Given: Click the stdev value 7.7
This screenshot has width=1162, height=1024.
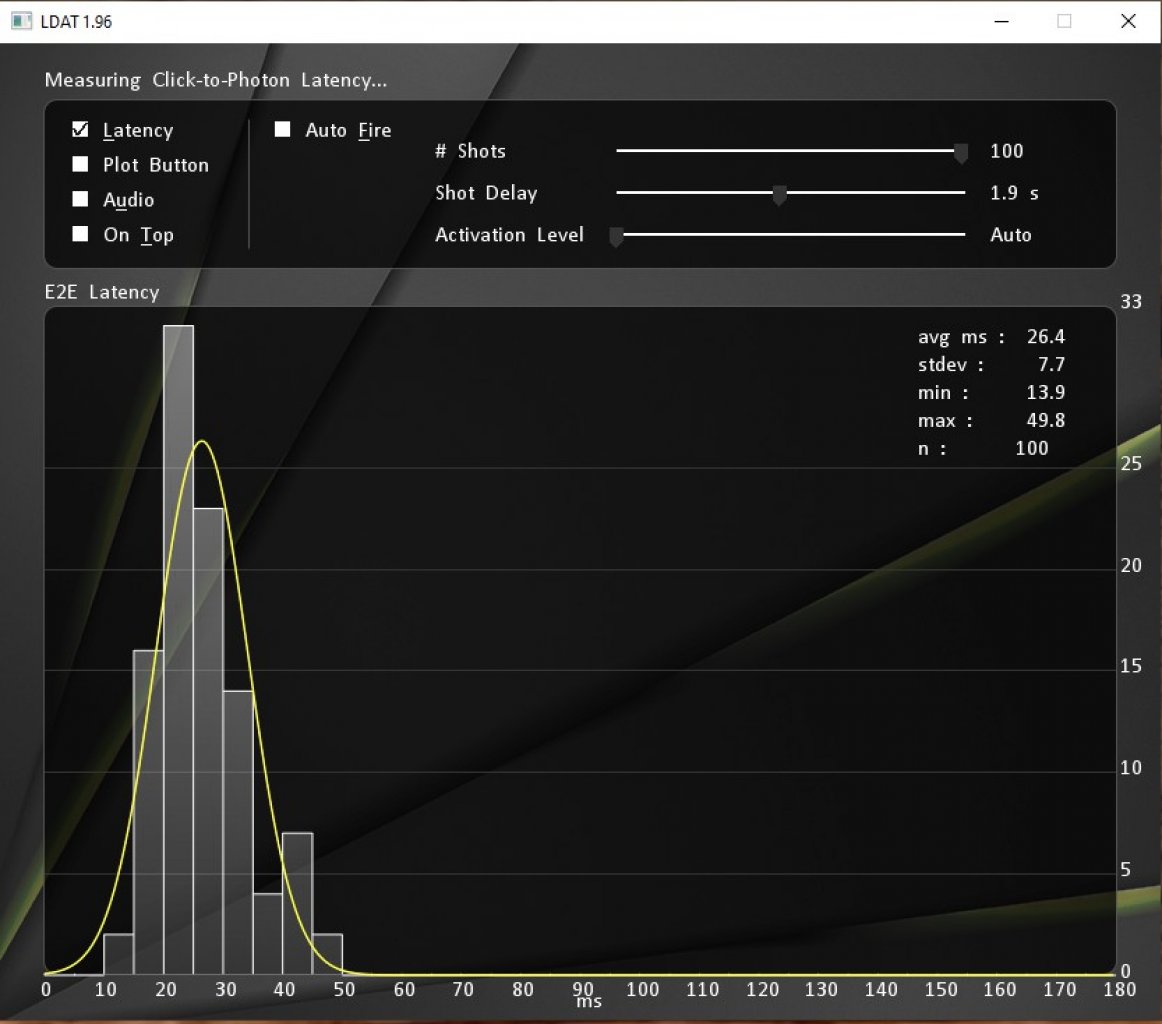Looking at the screenshot, I should (x=1051, y=365).
